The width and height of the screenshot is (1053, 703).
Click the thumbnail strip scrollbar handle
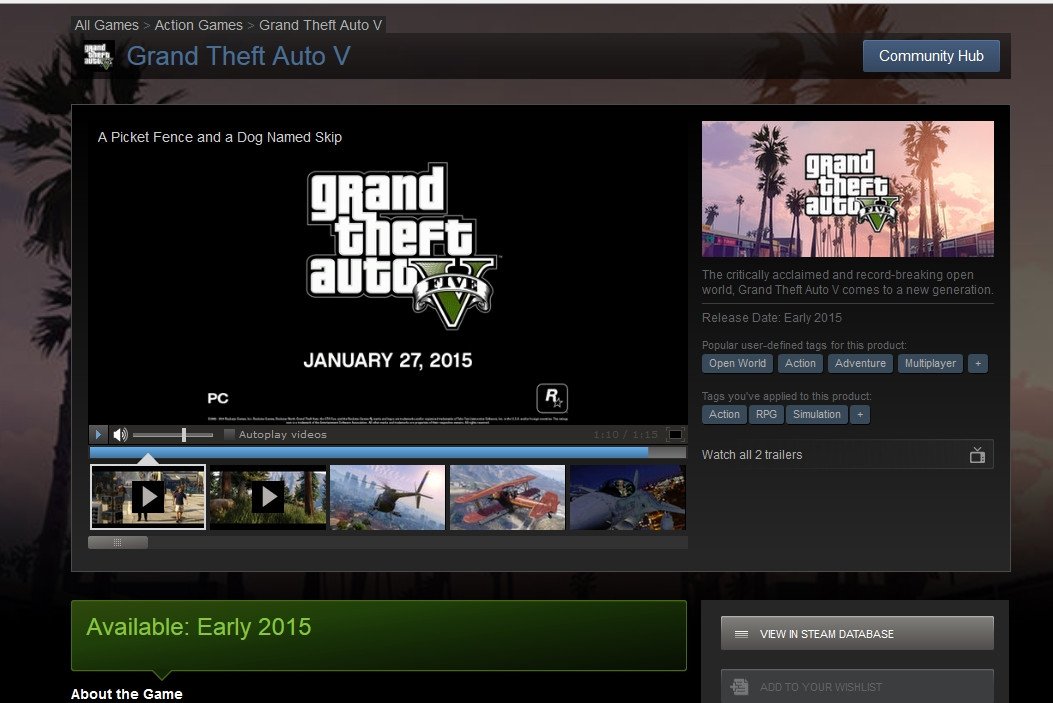[x=118, y=543]
